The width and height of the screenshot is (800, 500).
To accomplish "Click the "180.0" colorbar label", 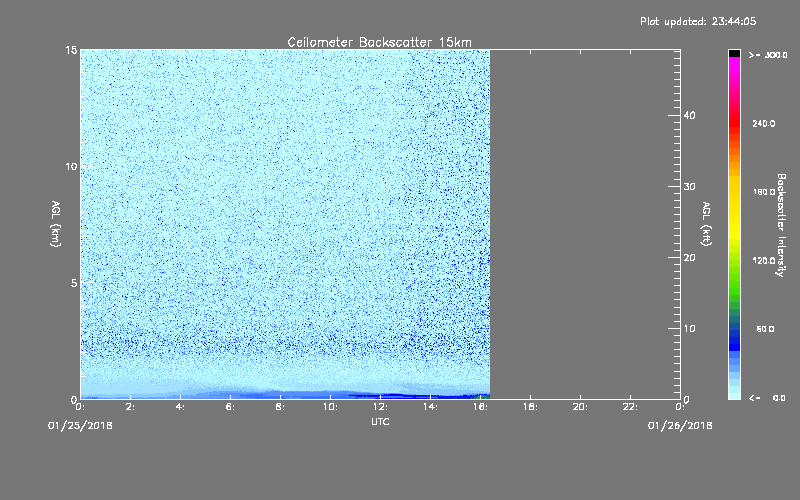I will click(764, 192).
